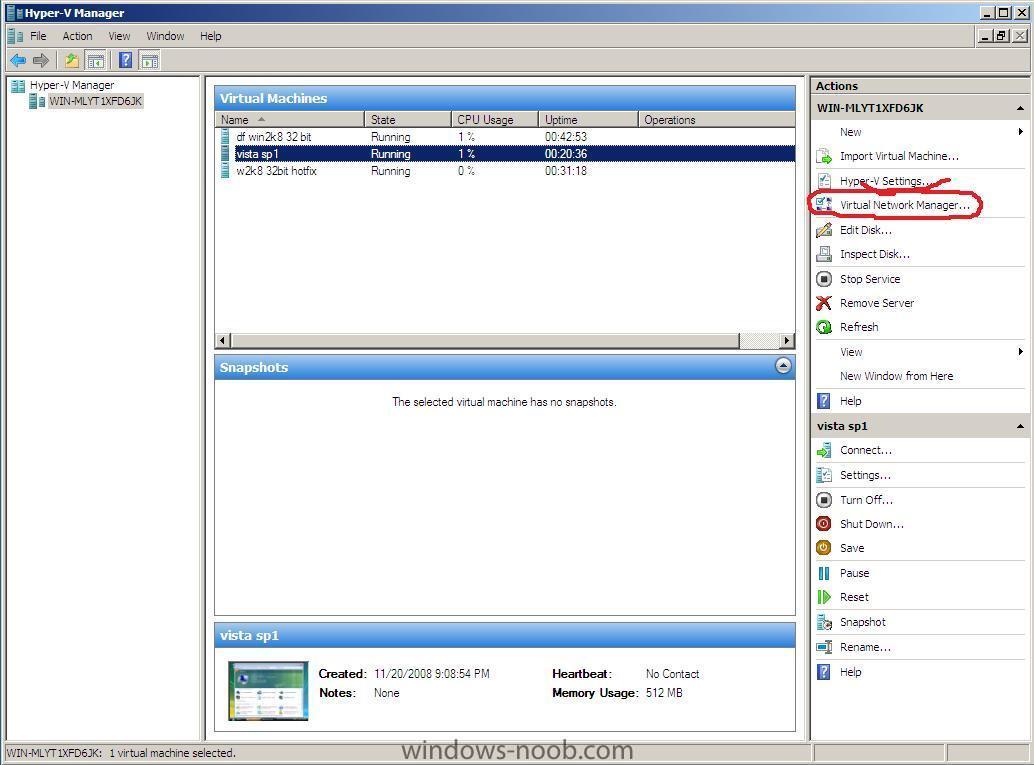This screenshot has height=765, width=1034.
Task: Restore the inner MDI window button
Action: point(1001,36)
